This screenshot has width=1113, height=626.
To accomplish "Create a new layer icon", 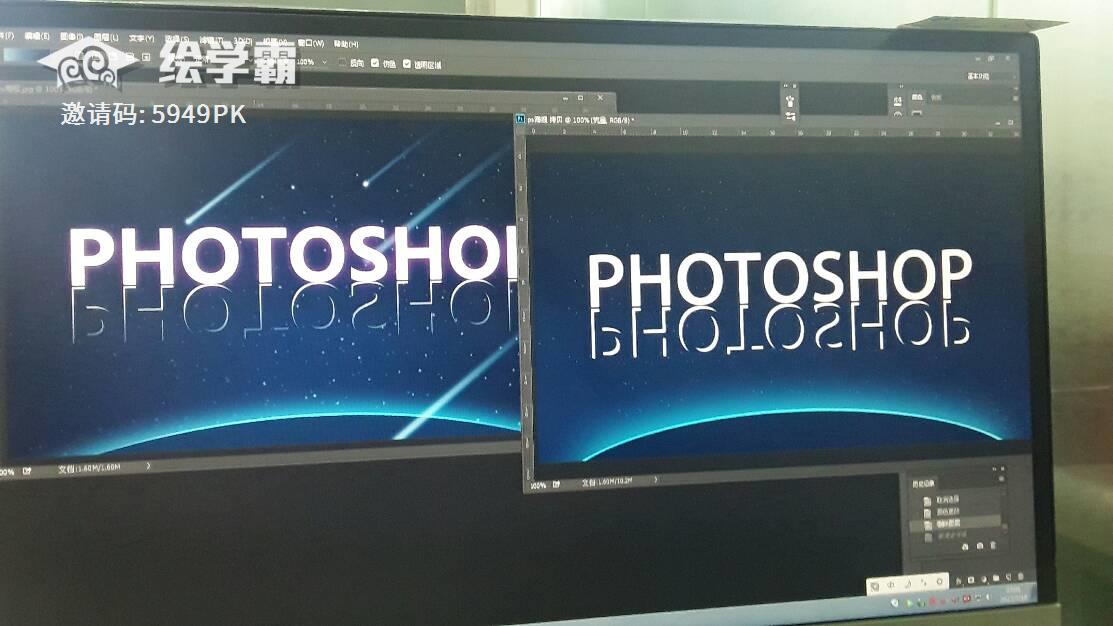I will point(1008,577).
